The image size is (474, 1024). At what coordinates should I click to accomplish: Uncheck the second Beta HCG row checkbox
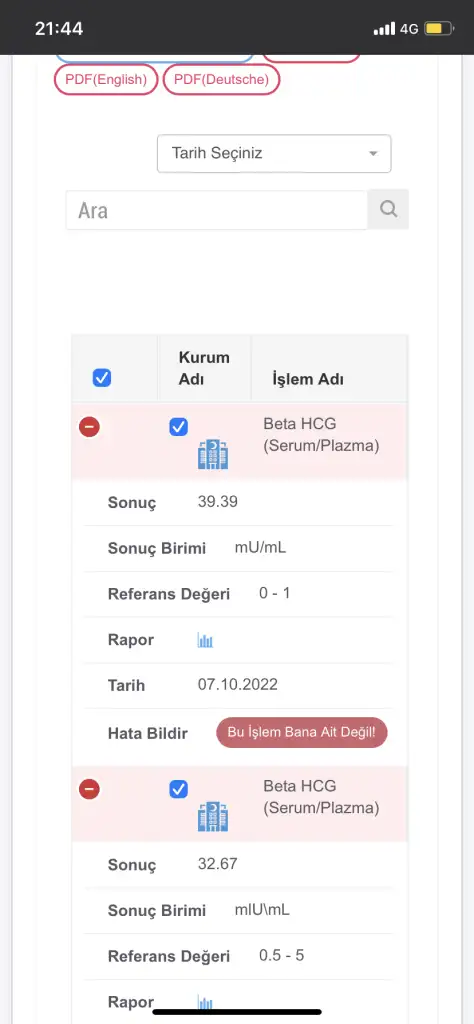point(178,789)
